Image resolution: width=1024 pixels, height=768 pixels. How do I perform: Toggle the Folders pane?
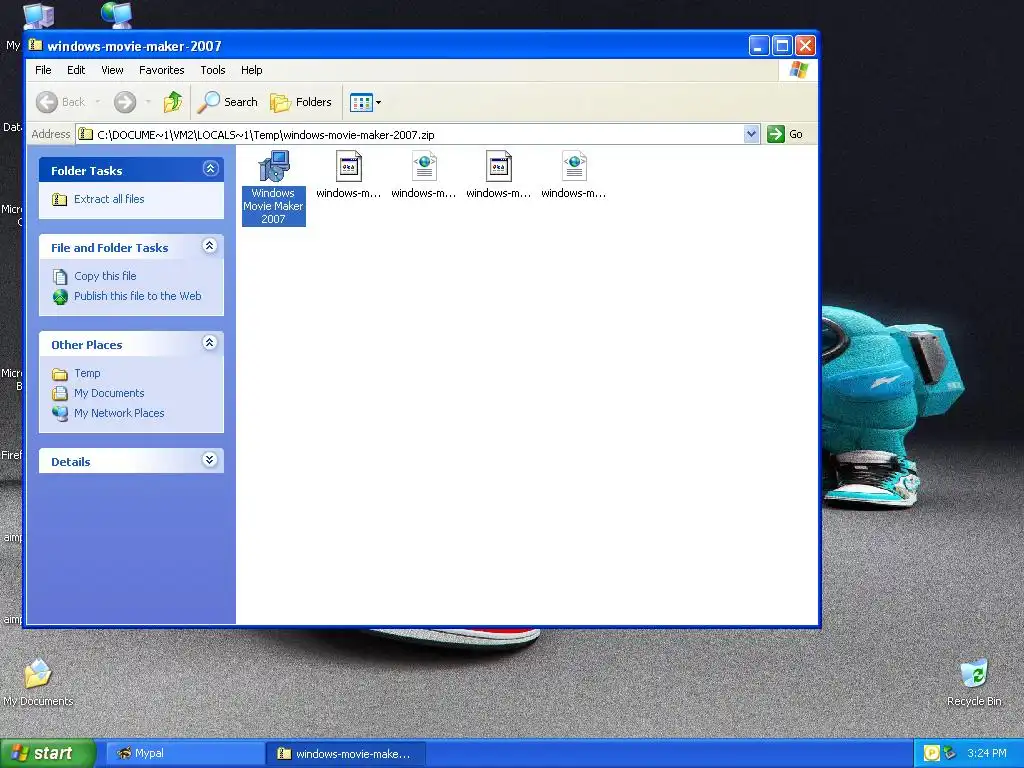click(x=301, y=102)
